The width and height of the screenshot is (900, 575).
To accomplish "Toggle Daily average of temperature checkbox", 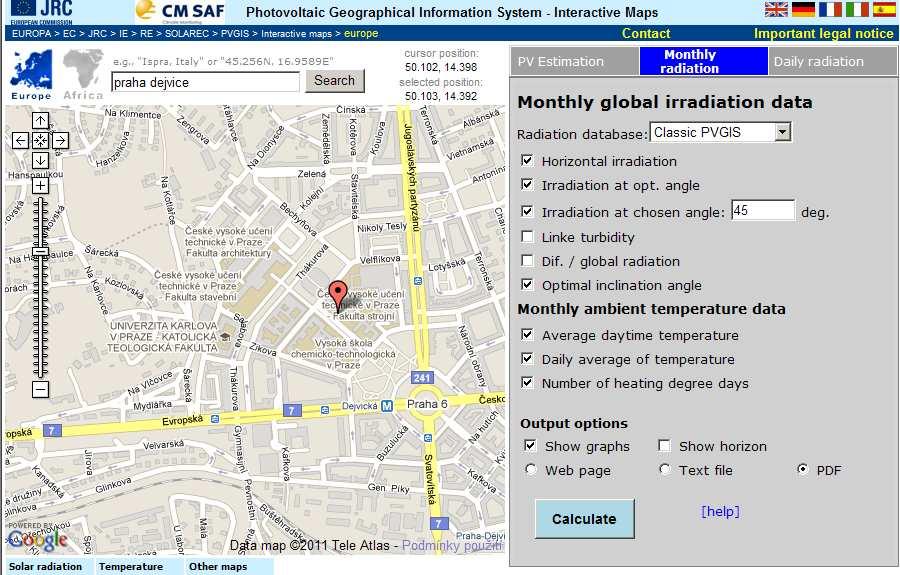I will pyautogui.click(x=527, y=358).
